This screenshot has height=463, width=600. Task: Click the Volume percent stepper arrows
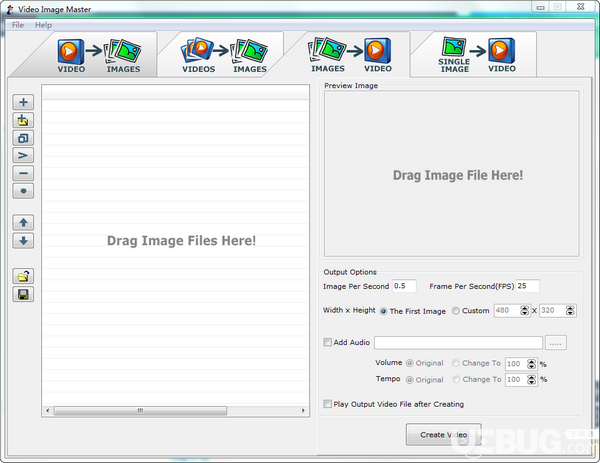(531, 364)
